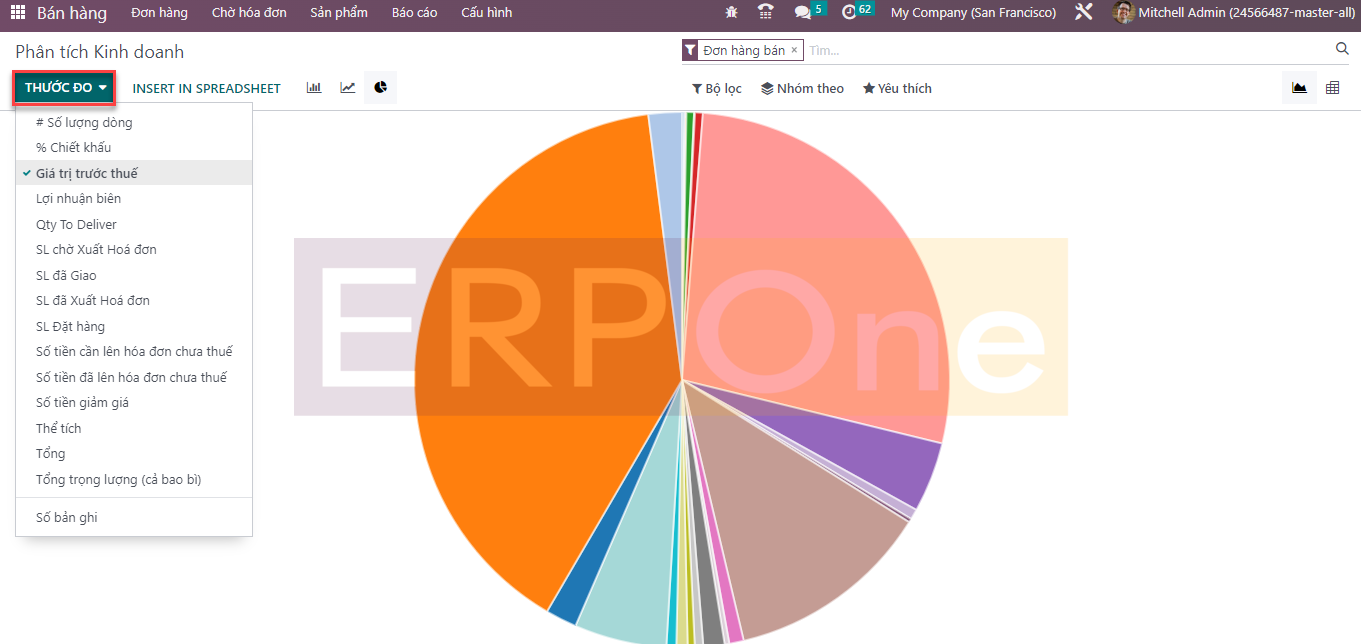Image resolution: width=1361 pixels, height=644 pixels.
Task: Enable the 'Lợi nhuận biên' measure
Action: coord(78,199)
